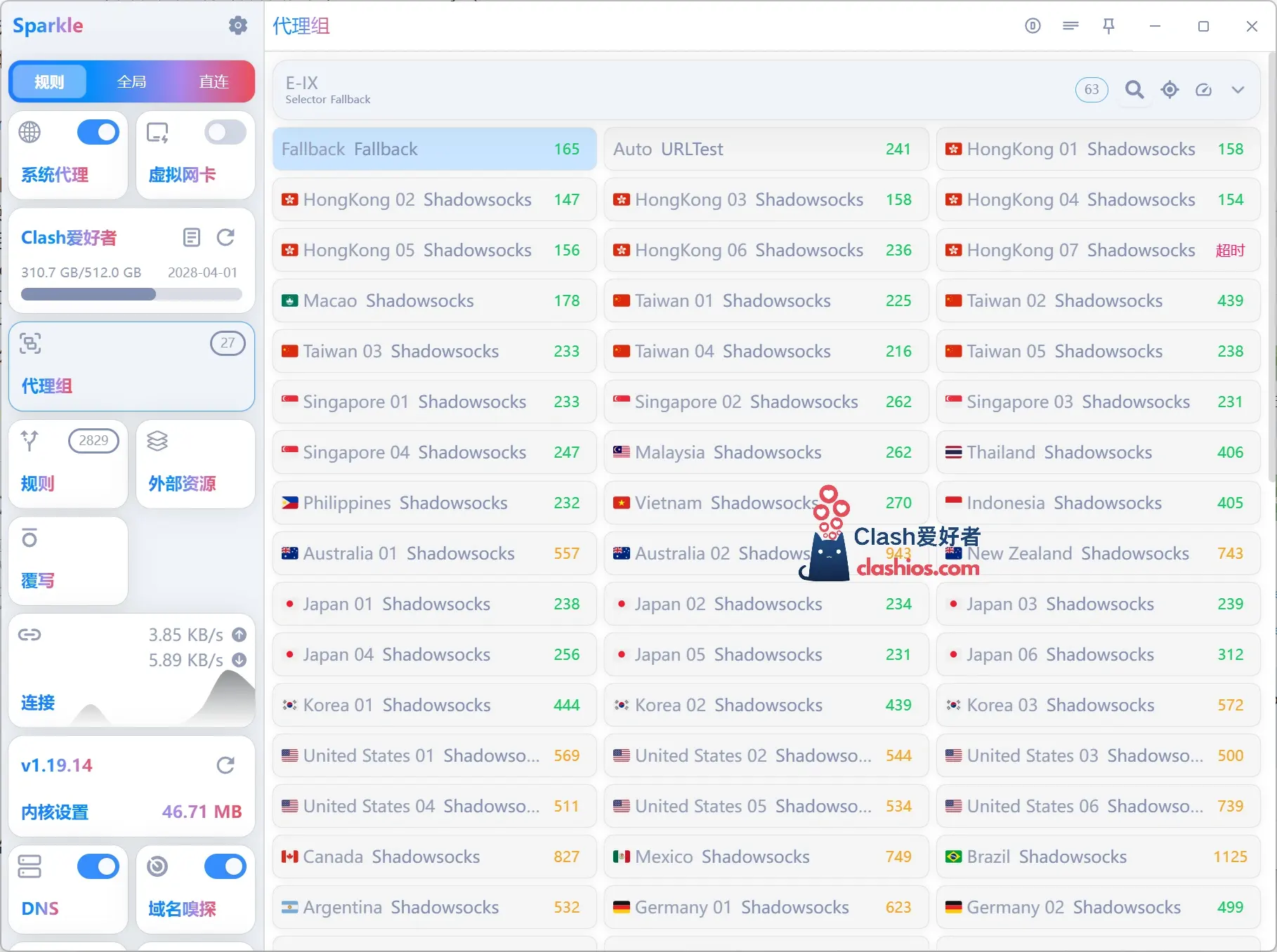
Task: Refresh the Clash爱好者 subscription
Action: (x=225, y=238)
